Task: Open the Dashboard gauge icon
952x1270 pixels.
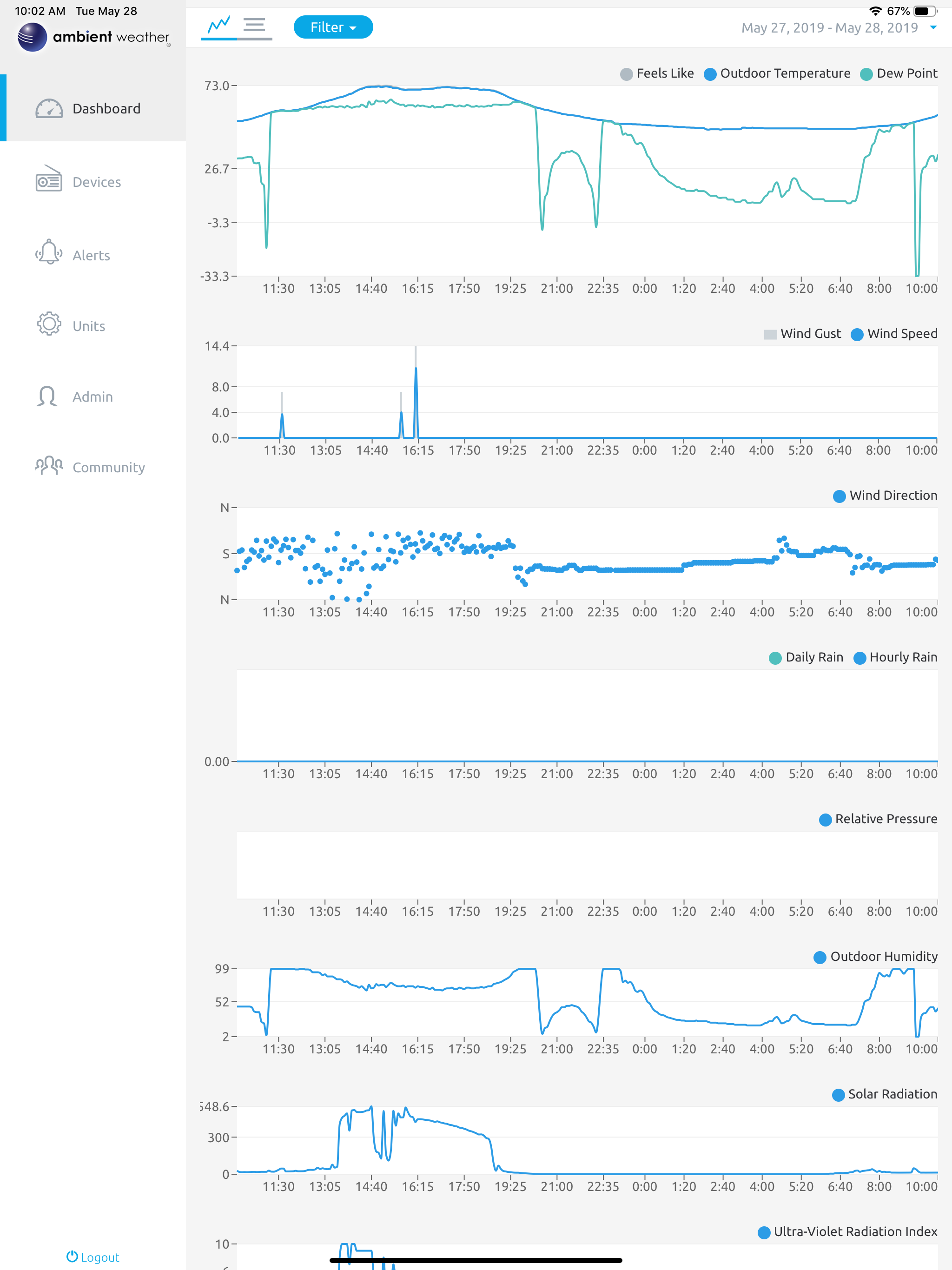Action: pyautogui.click(x=49, y=108)
